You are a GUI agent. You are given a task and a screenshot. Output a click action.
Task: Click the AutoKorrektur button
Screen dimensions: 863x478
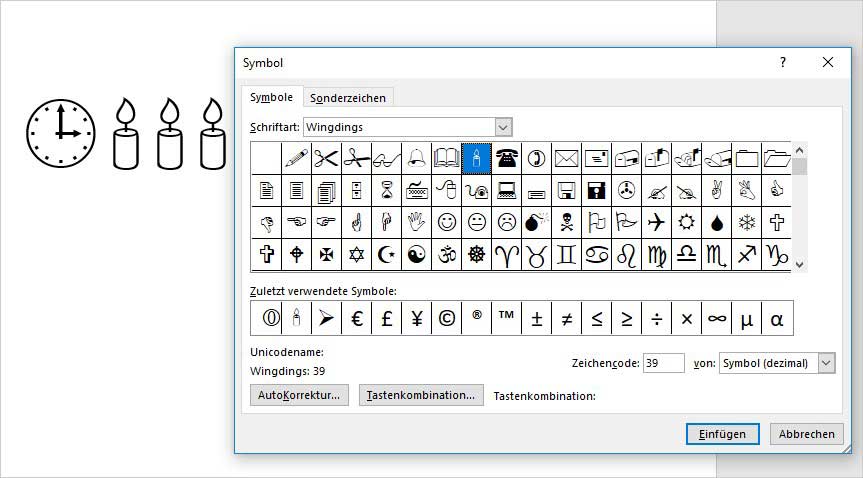click(x=299, y=395)
